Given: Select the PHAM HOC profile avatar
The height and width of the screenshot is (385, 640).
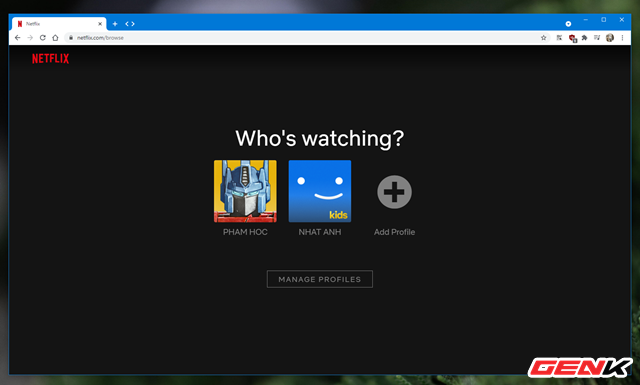Looking at the screenshot, I should click(245, 191).
